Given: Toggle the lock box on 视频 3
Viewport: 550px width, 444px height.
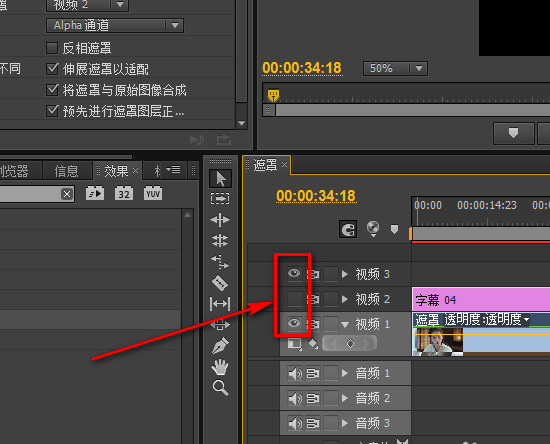Looking at the screenshot, I should [330, 274].
